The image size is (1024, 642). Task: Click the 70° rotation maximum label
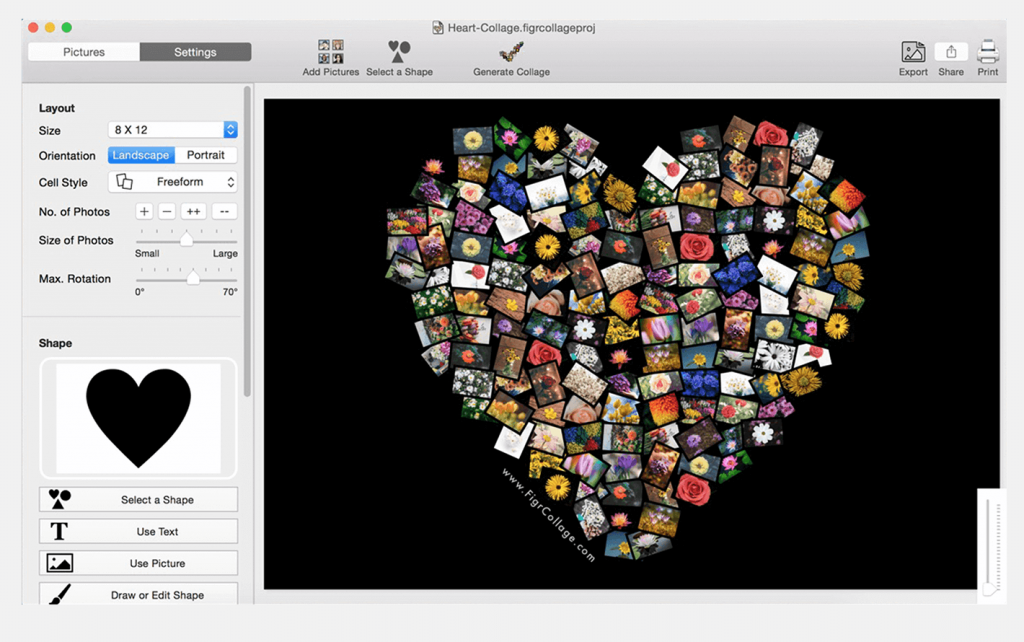[230, 292]
